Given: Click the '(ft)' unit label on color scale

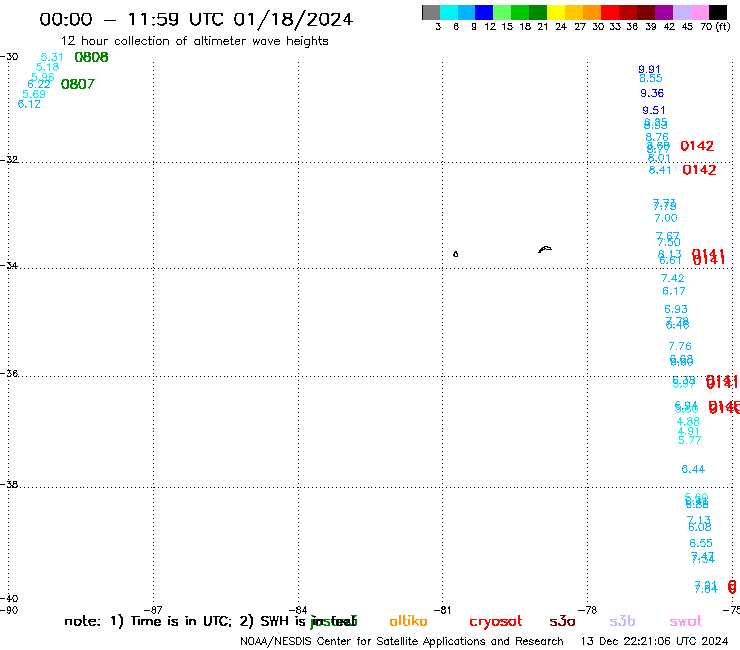Looking at the screenshot, I should [723, 26].
